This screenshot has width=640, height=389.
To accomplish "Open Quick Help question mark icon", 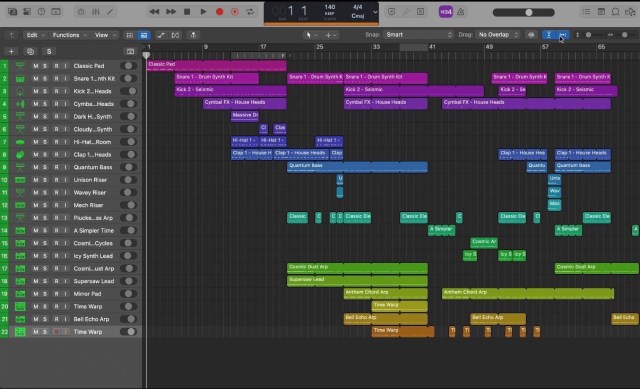I will [41, 12].
